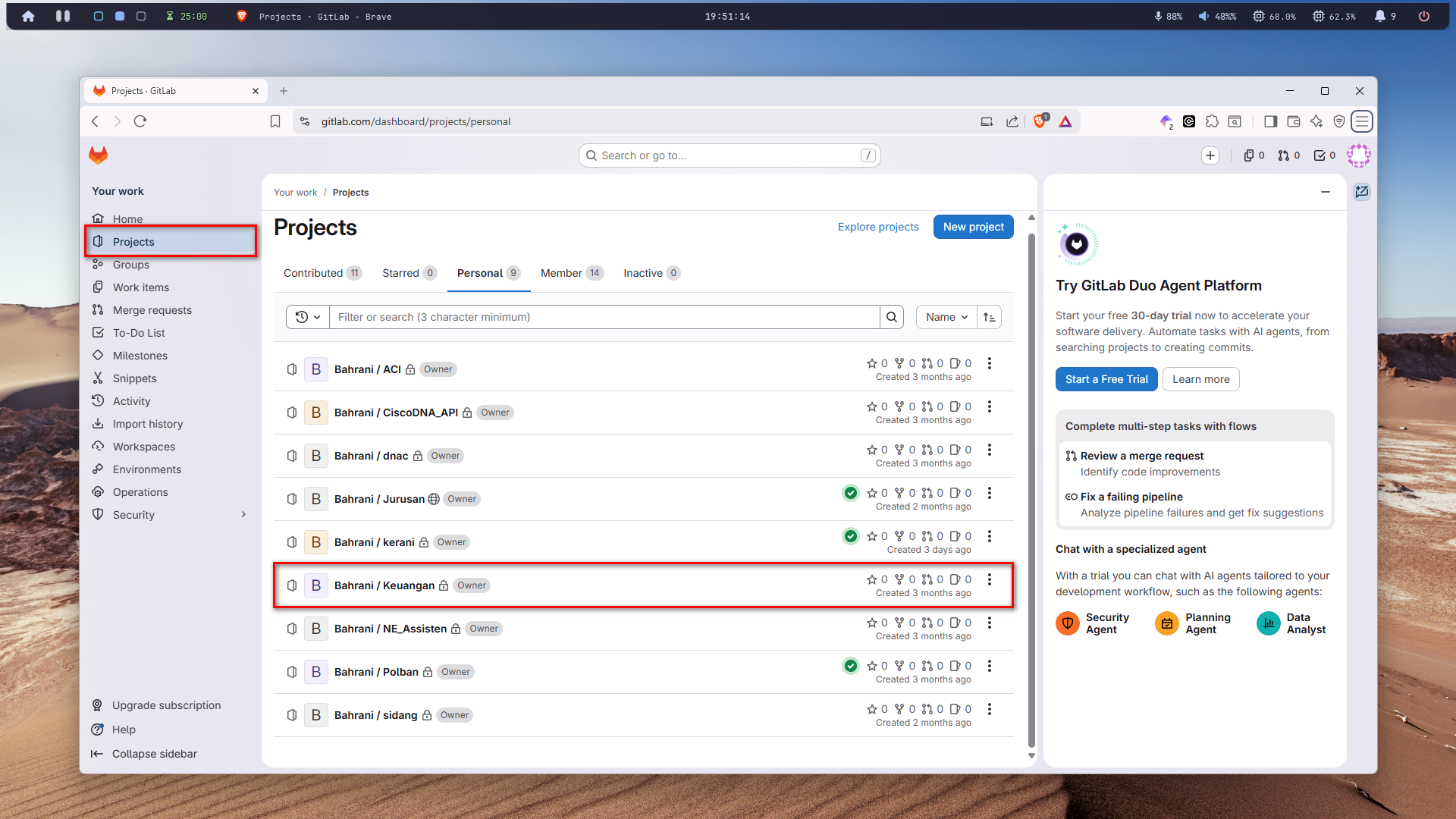Click the New project button
The image size is (1456, 819).
974,227
